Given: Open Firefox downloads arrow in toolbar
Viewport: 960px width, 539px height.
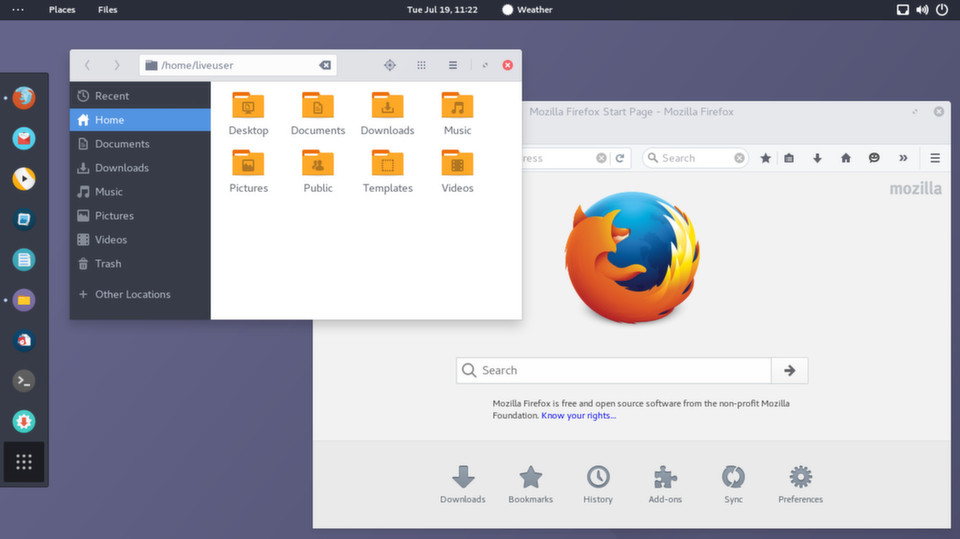Looking at the screenshot, I should coord(817,158).
